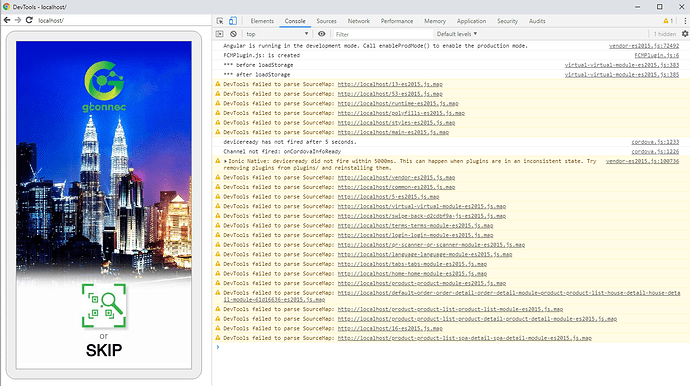Open the cordova.js:1233 source link
This screenshot has width=690, height=386.
click(x=655, y=142)
